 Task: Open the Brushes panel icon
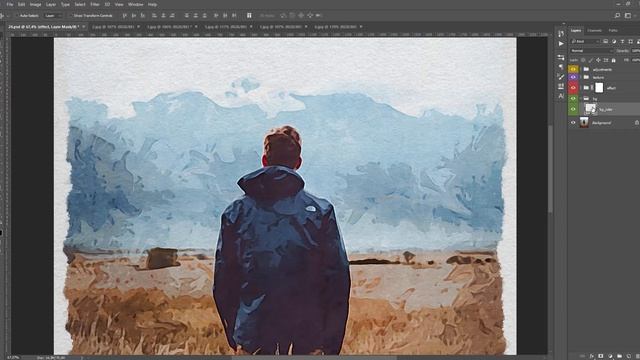click(x=561, y=76)
